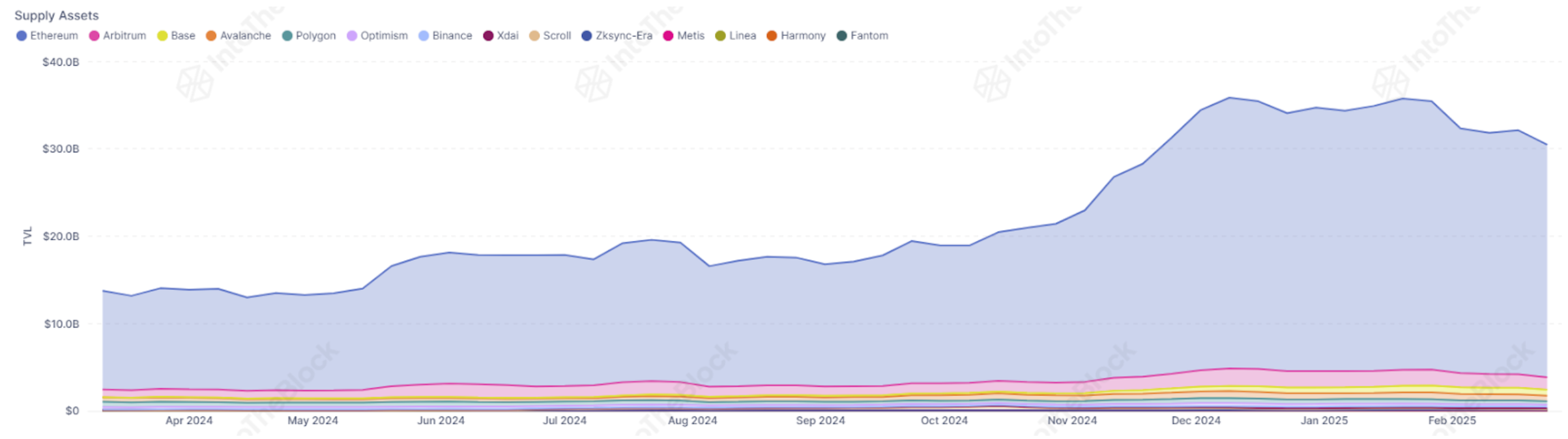The height and width of the screenshot is (439, 1568).
Task: Click the Aug 2024 x-axis label
Action: click(x=692, y=421)
